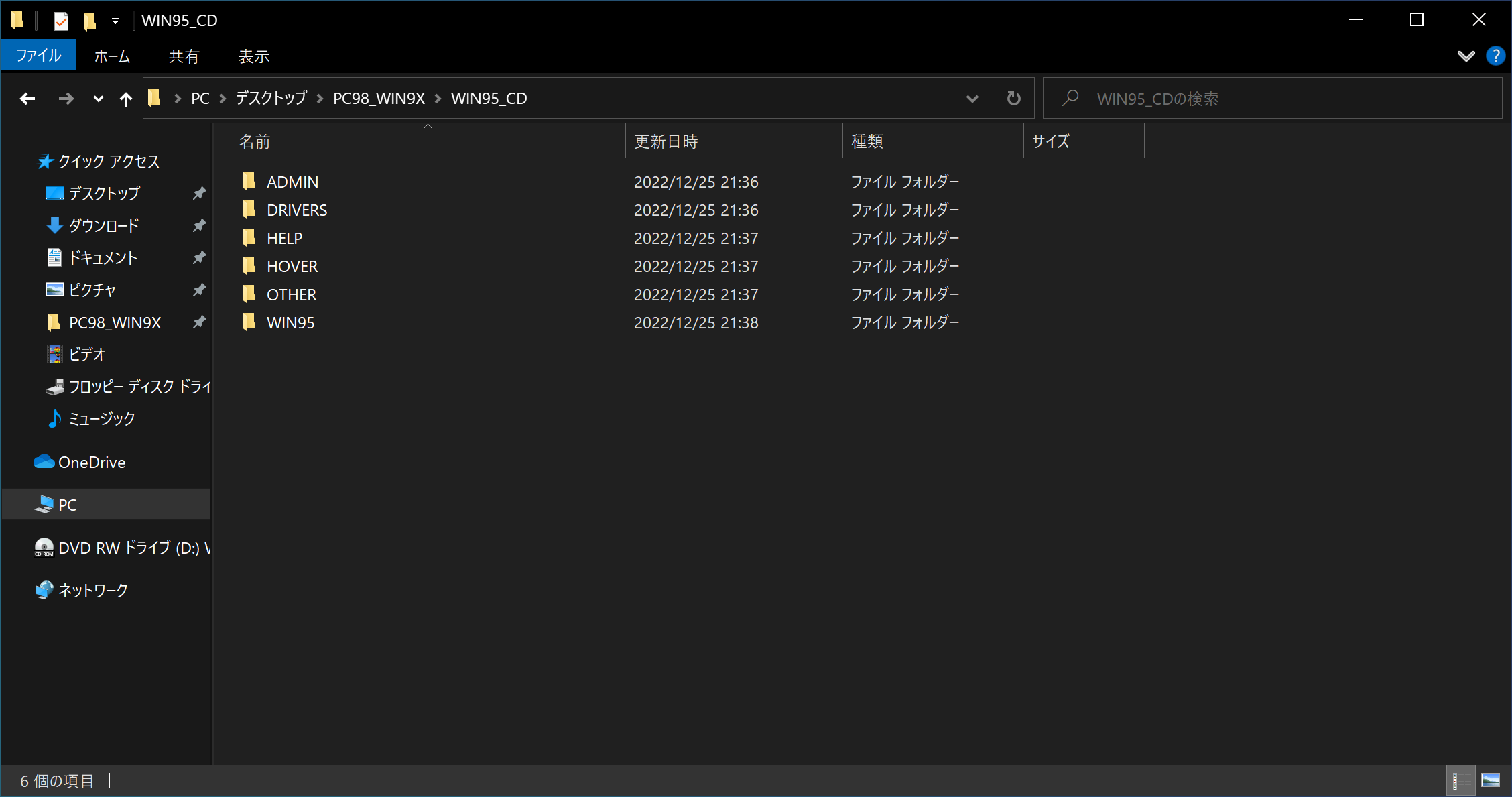
Task: Open the Help question mark icon
Action: (1495, 56)
